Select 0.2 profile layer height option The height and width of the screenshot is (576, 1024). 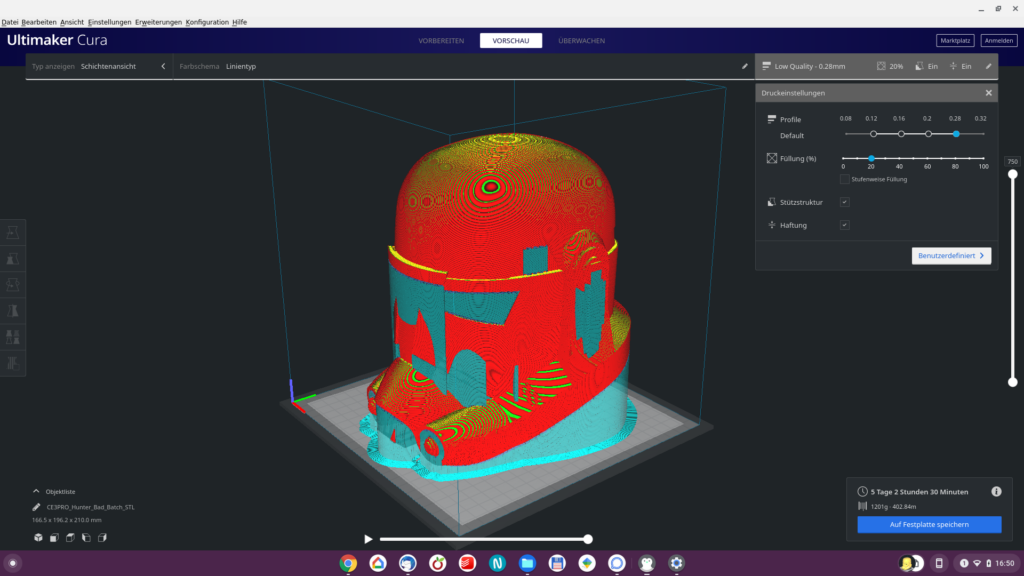tap(928, 134)
